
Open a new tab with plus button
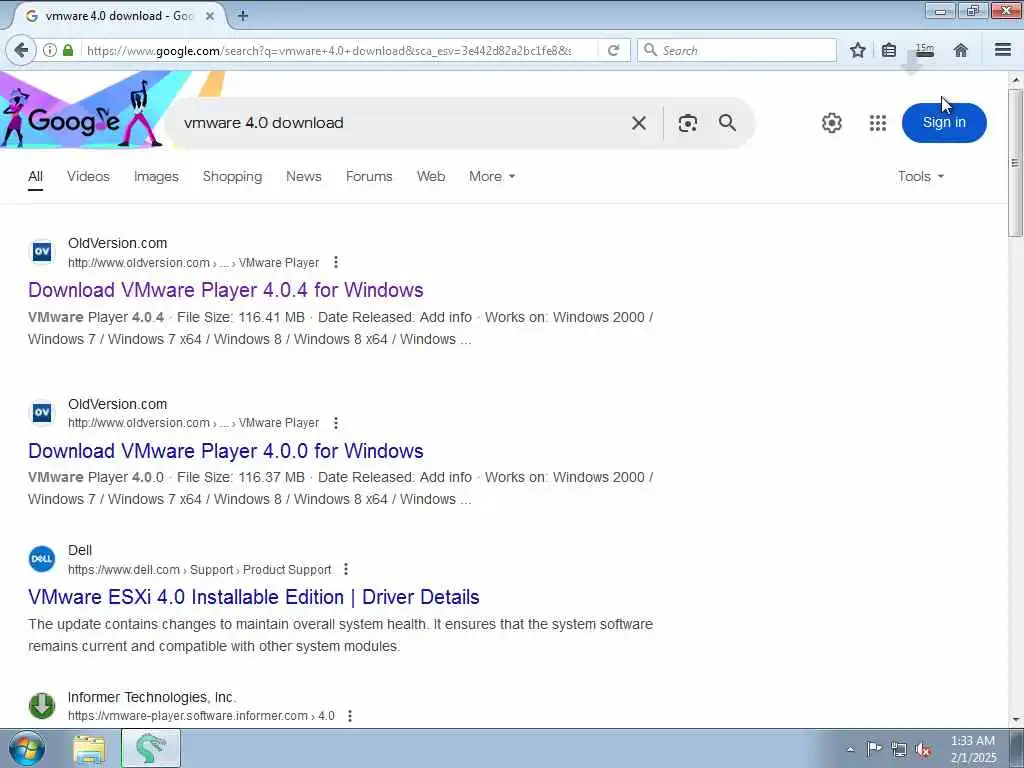pyautogui.click(x=243, y=16)
